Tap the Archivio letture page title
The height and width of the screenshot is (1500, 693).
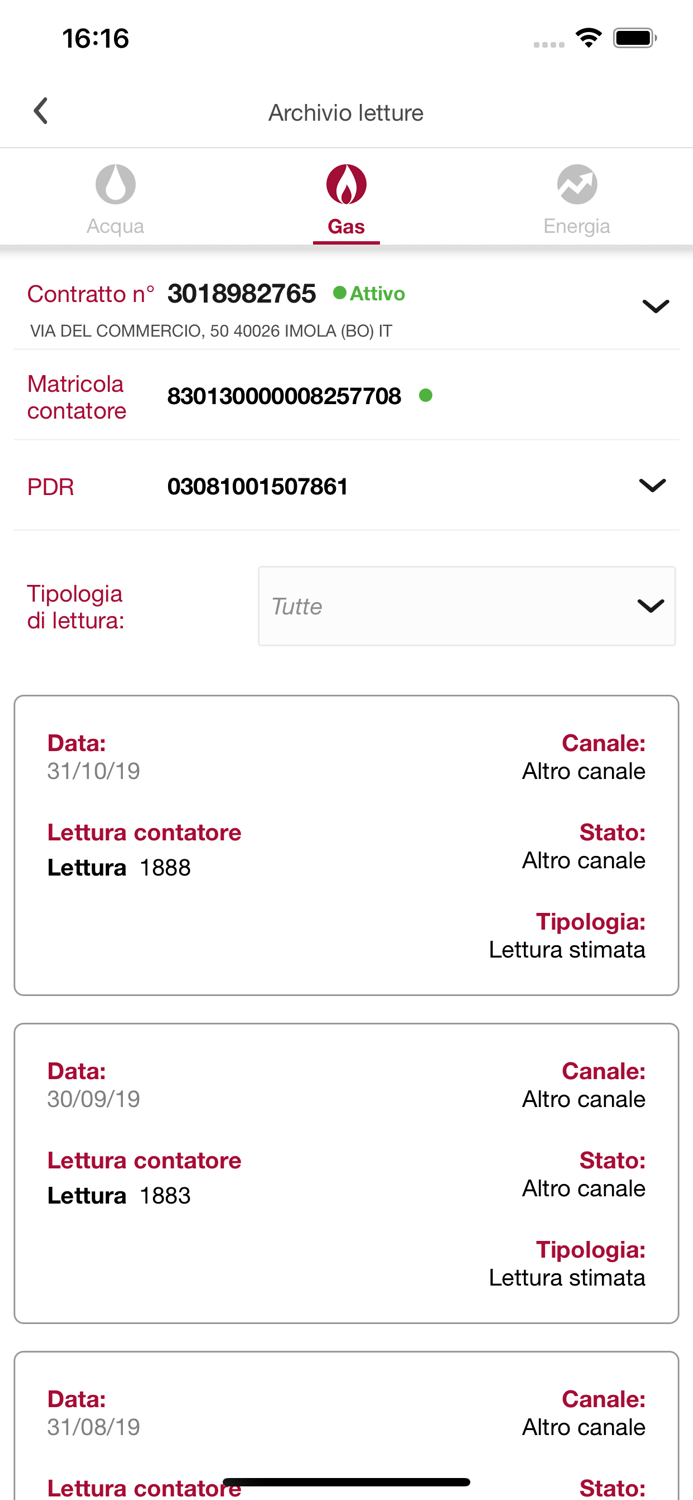tap(346, 113)
